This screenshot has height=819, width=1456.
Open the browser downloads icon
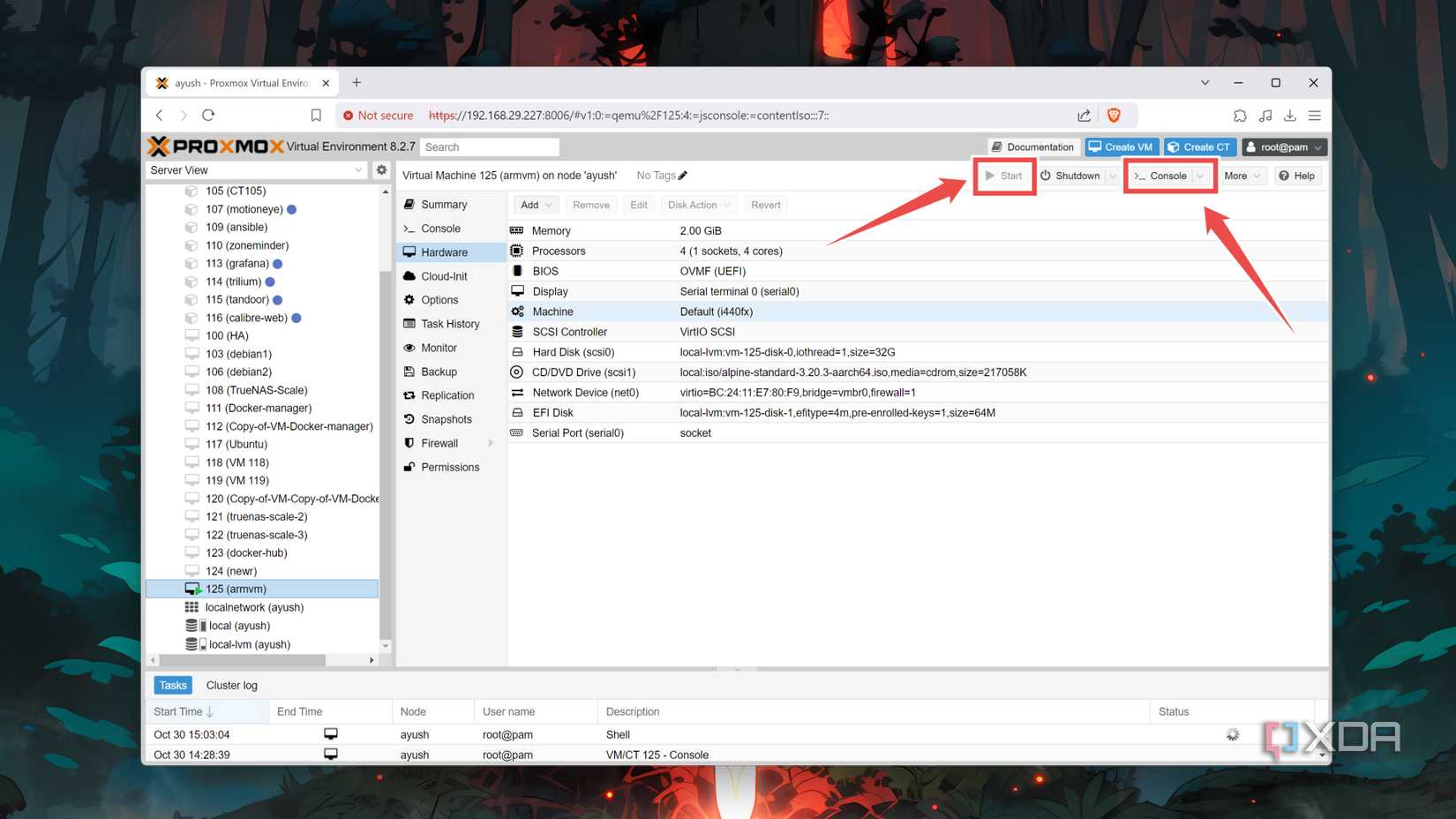point(1290,116)
